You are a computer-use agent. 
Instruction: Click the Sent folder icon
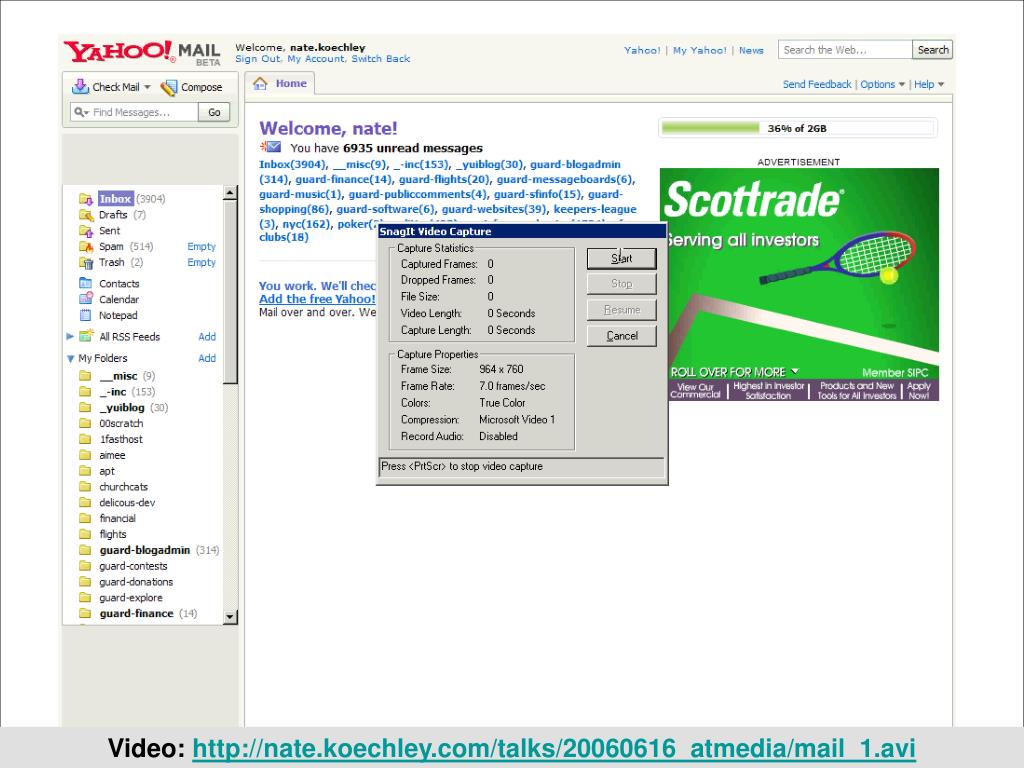pyautogui.click(x=86, y=231)
